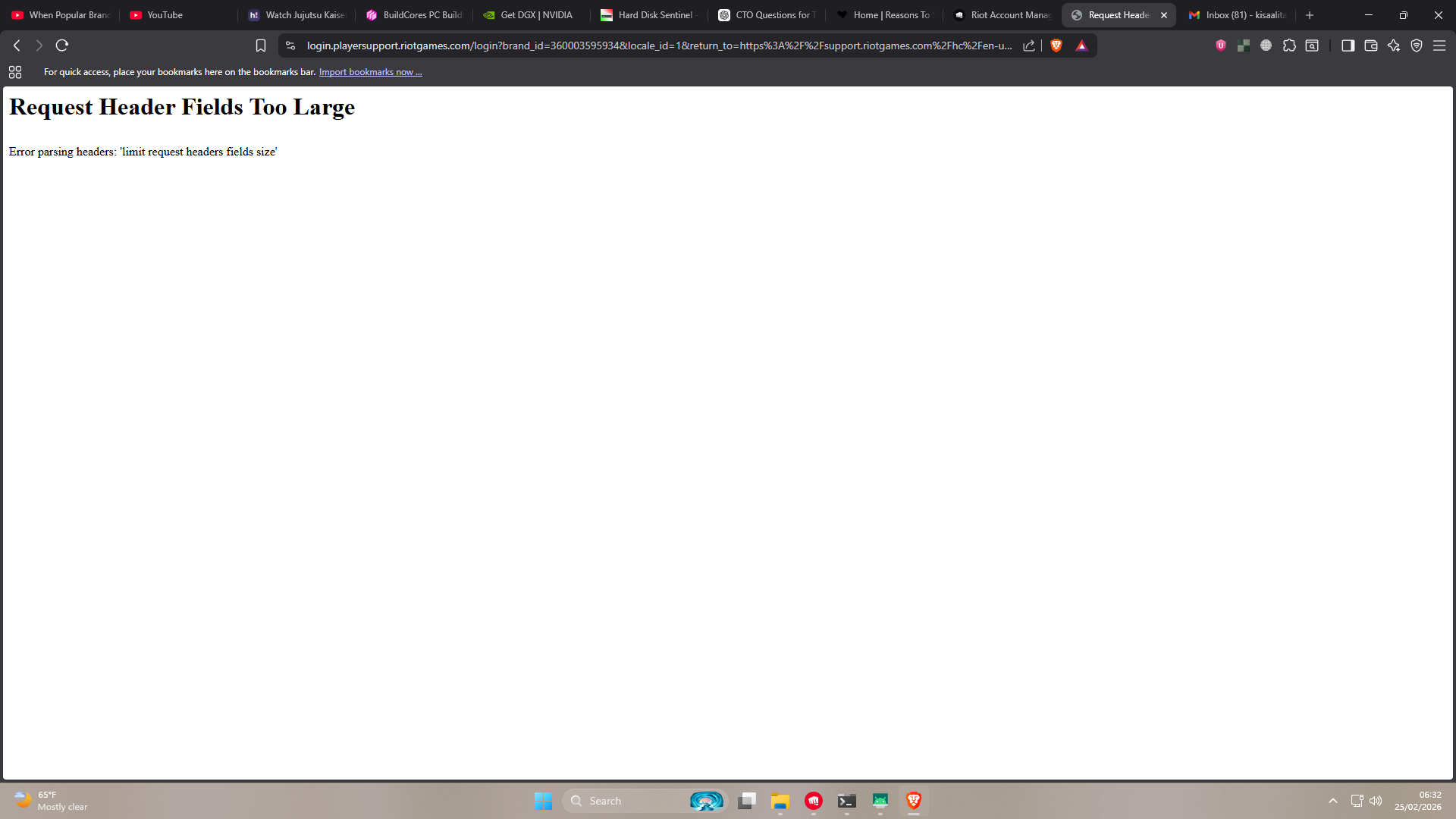
Task: Switch to the Riot Account Management tab
Action: [1003, 15]
